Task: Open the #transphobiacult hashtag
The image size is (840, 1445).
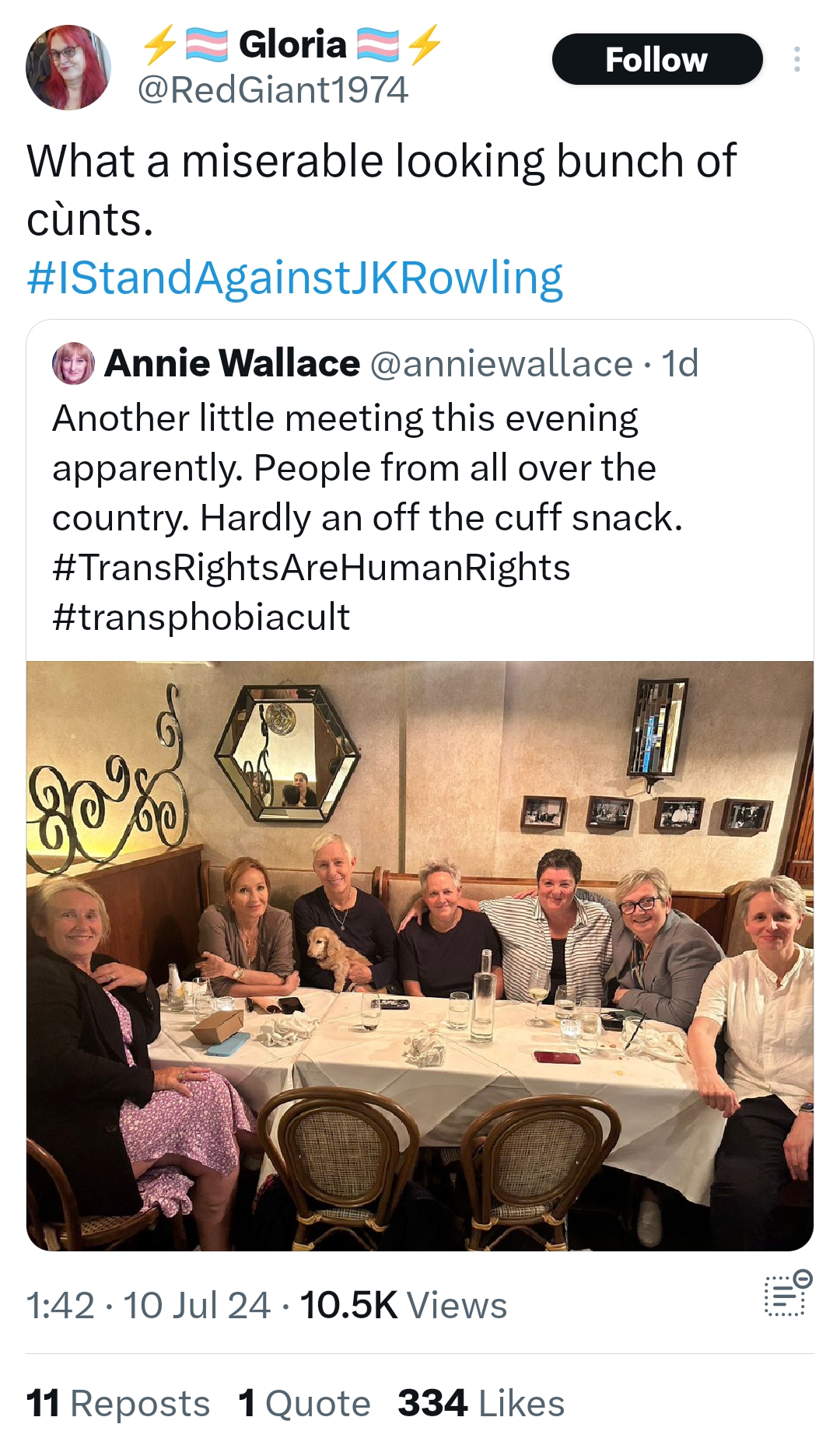Action: coord(201,617)
